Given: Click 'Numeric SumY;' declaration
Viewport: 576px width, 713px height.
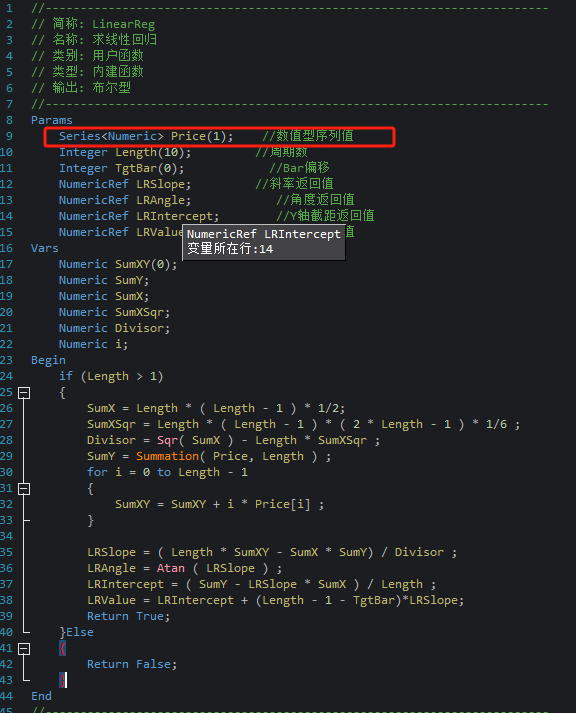Looking at the screenshot, I should click(104, 280).
